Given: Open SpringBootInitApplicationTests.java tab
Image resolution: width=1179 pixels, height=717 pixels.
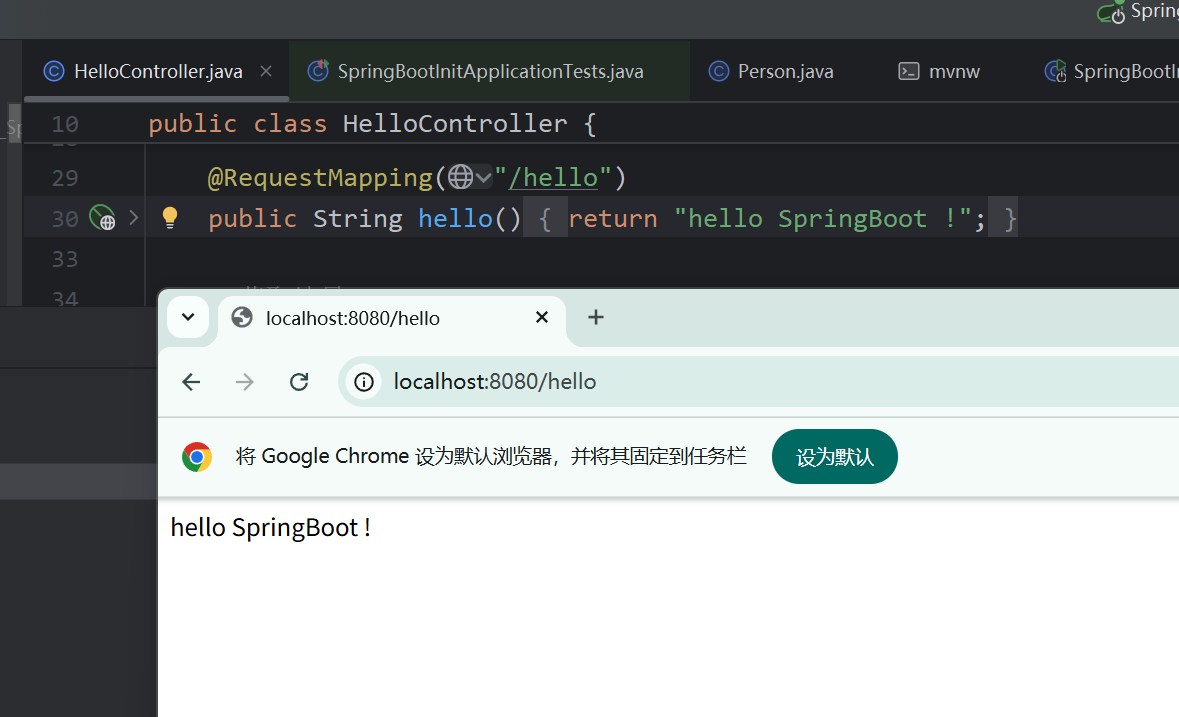Looking at the screenshot, I should pos(489,71).
